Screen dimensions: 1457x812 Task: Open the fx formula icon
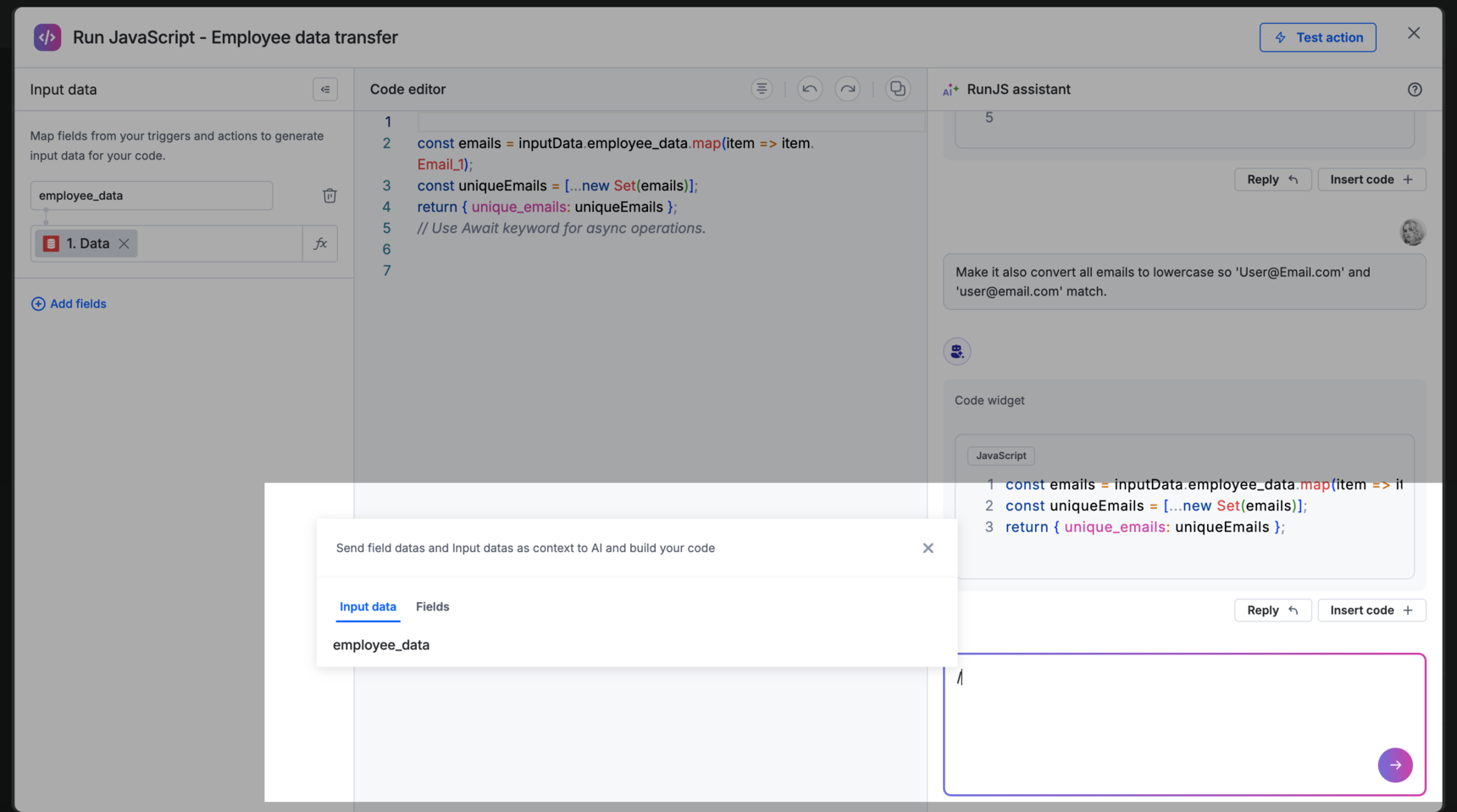[x=320, y=244]
